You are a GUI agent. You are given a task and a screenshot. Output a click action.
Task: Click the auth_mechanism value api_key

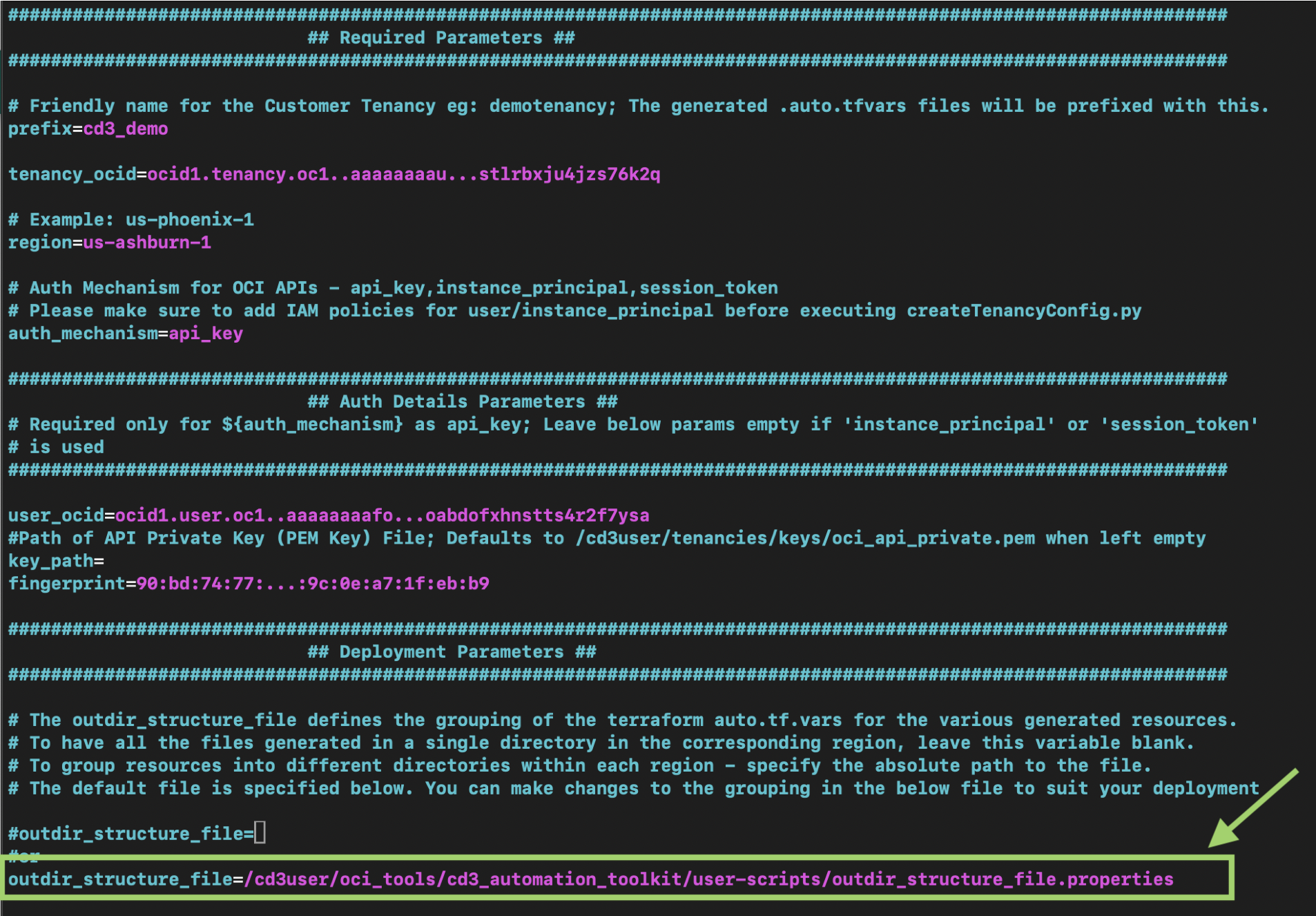pos(206,334)
